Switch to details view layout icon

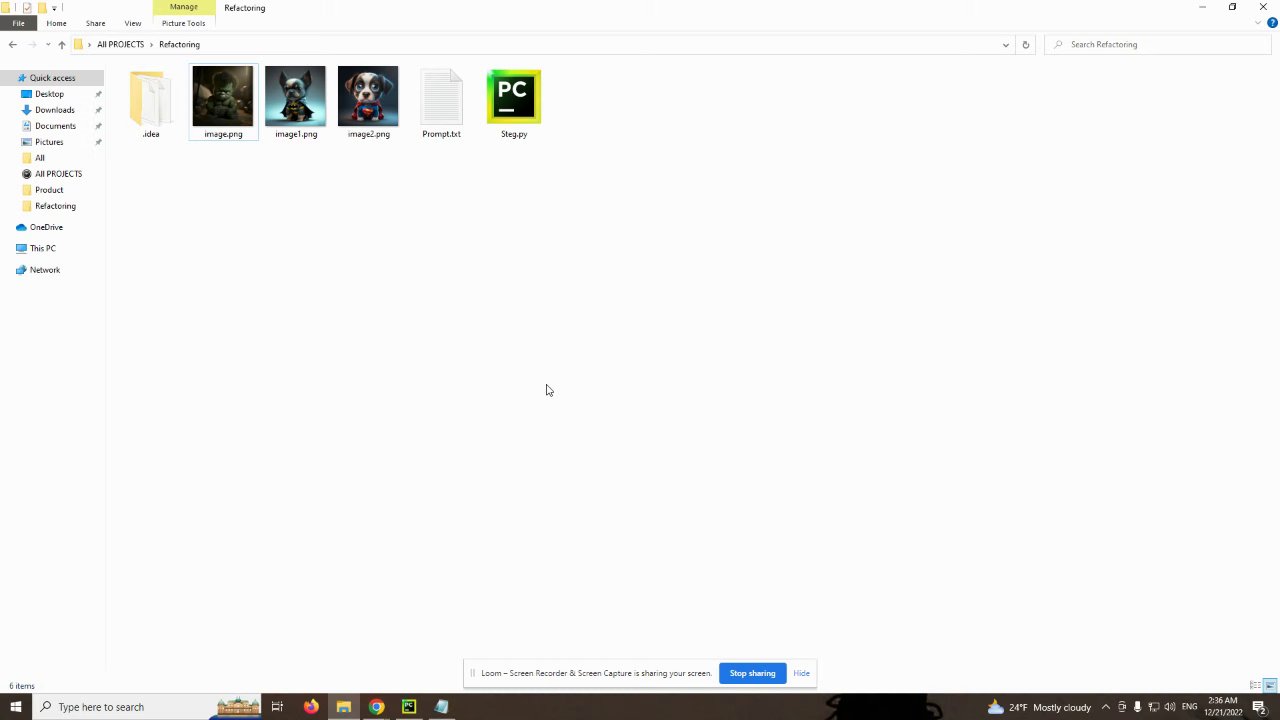coord(1255,686)
